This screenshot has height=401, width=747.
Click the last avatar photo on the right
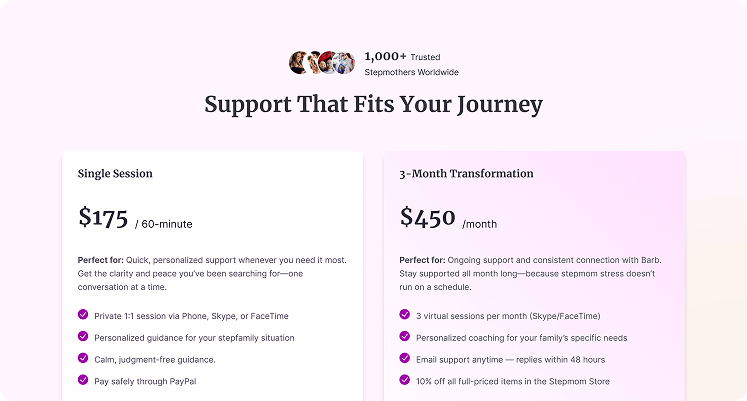coord(345,63)
